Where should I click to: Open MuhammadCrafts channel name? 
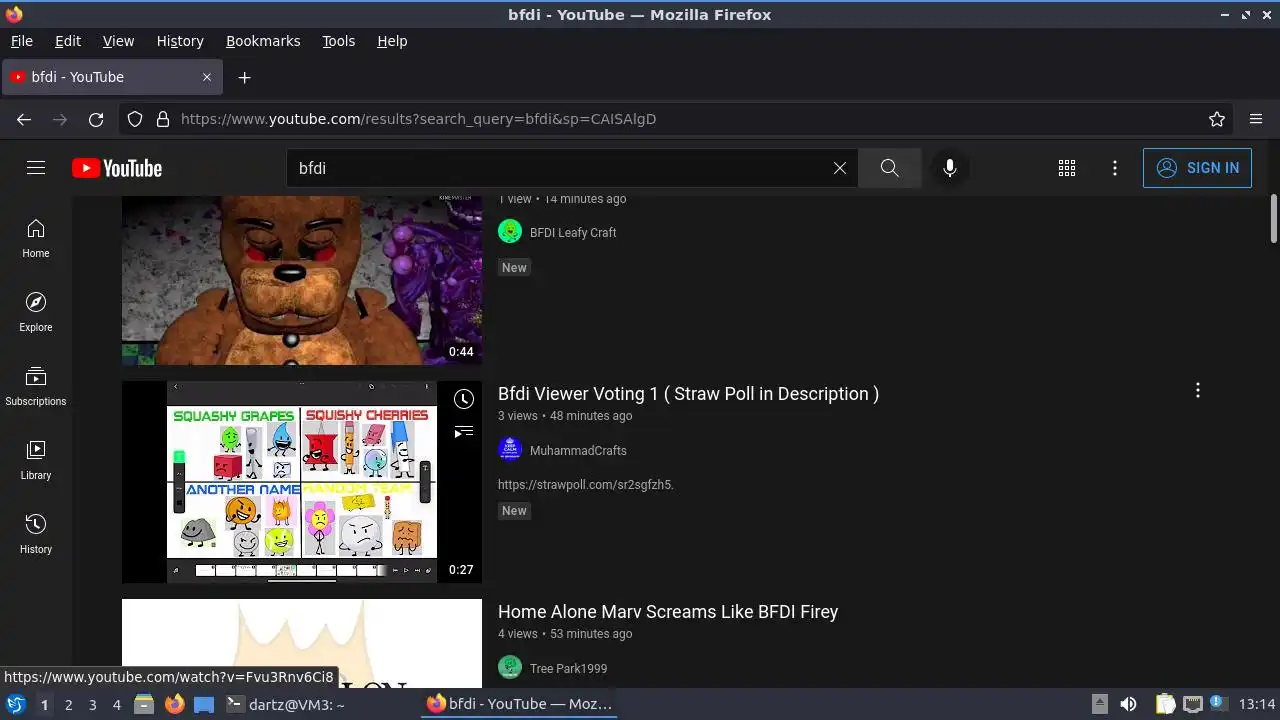578,451
